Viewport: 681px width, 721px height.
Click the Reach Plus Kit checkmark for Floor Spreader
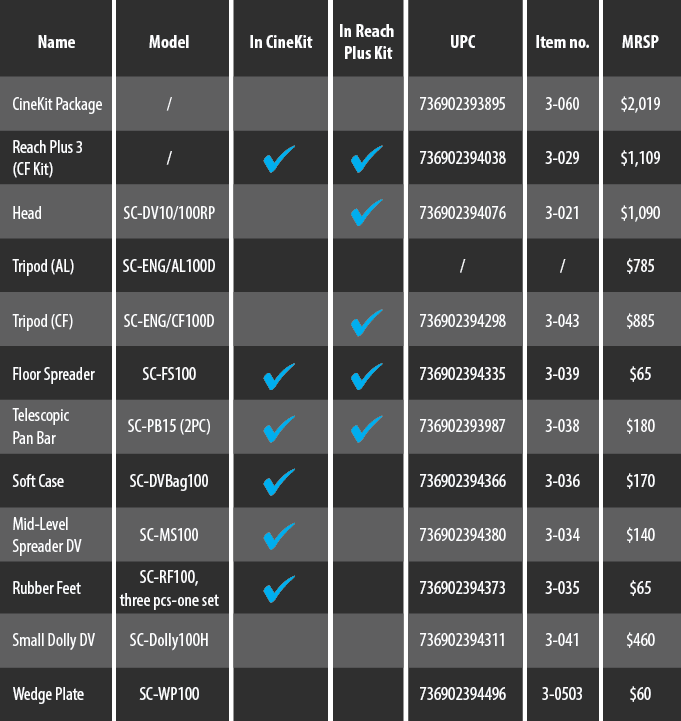[366, 376]
